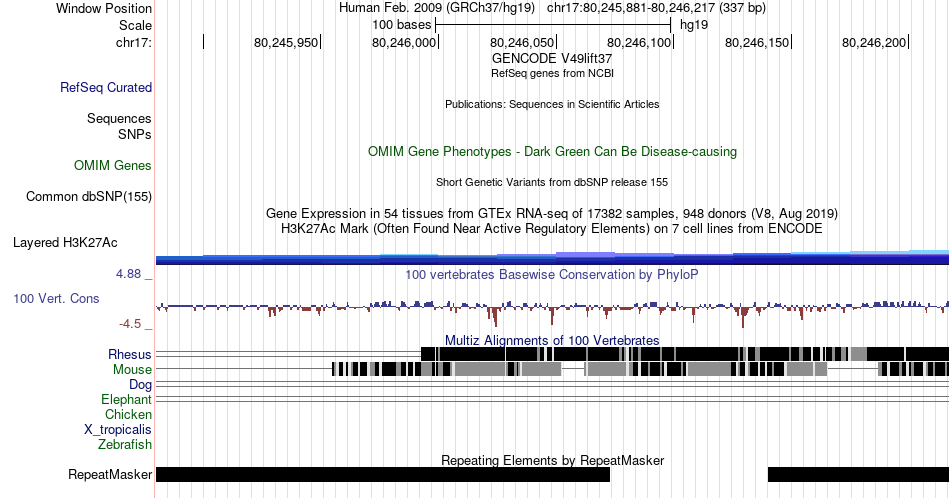Select the Dog species label
This screenshot has height=498, width=950.
[140, 384]
